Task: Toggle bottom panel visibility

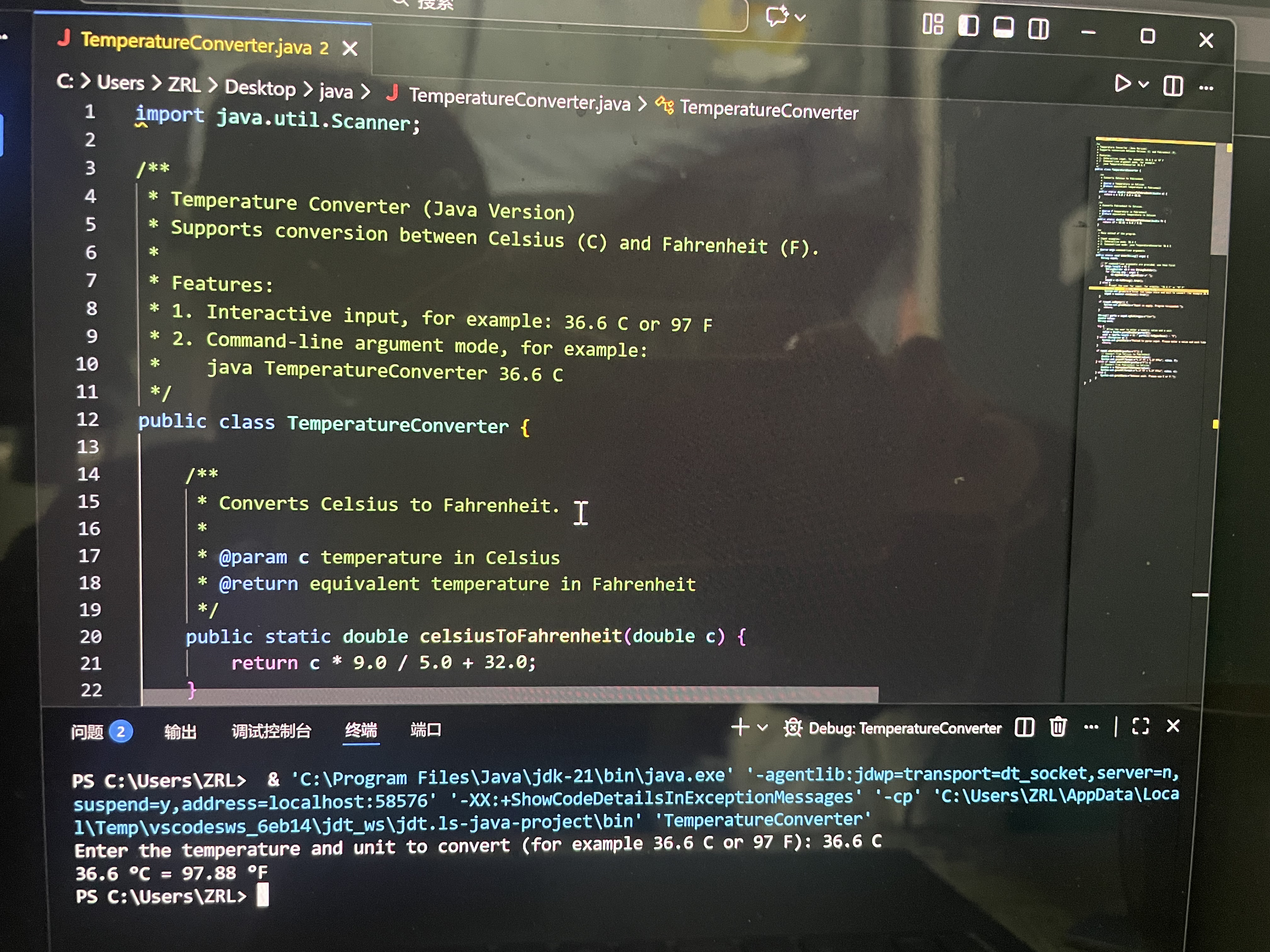Action: pyautogui.click(x=1003, y=27)
